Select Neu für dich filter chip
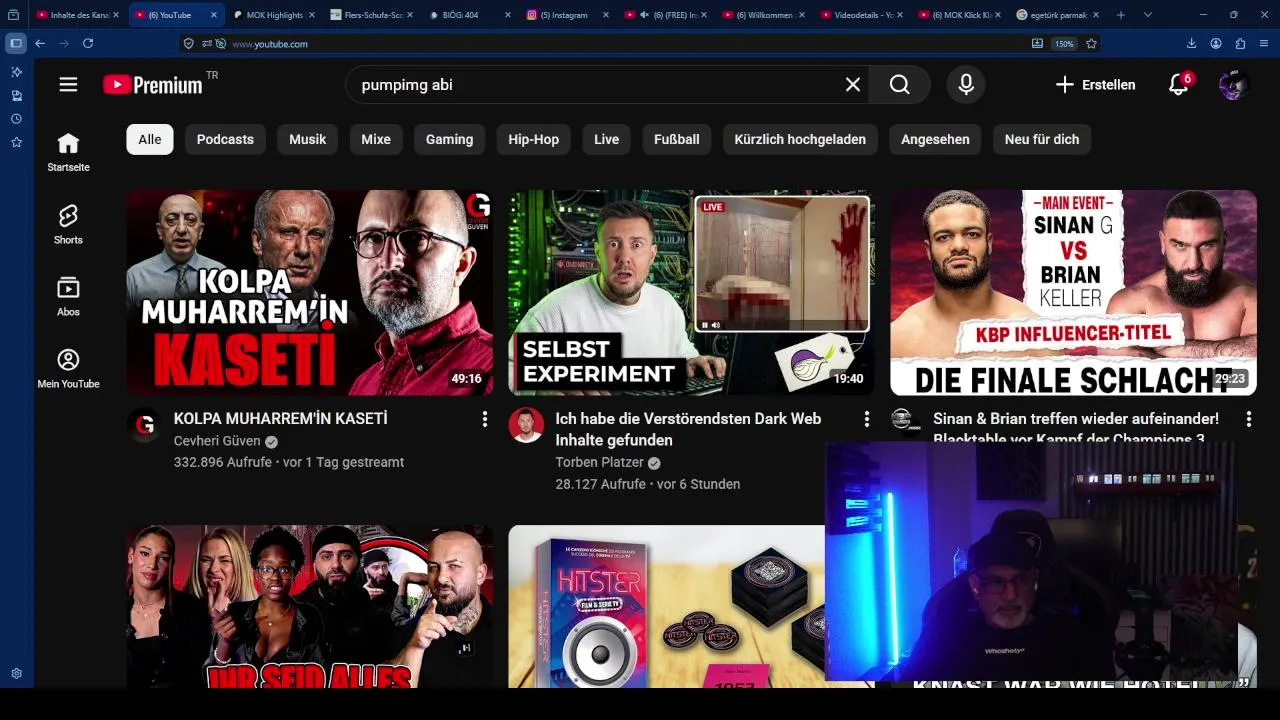Screen dimensions: 1280x720 (1042, 139)
